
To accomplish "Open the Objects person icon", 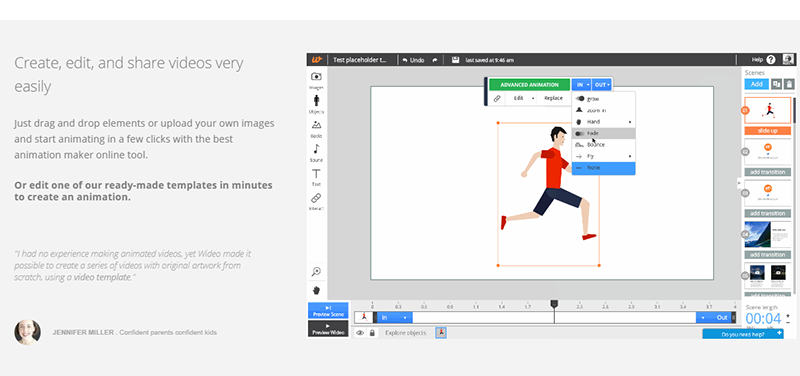I will point(316,101).
